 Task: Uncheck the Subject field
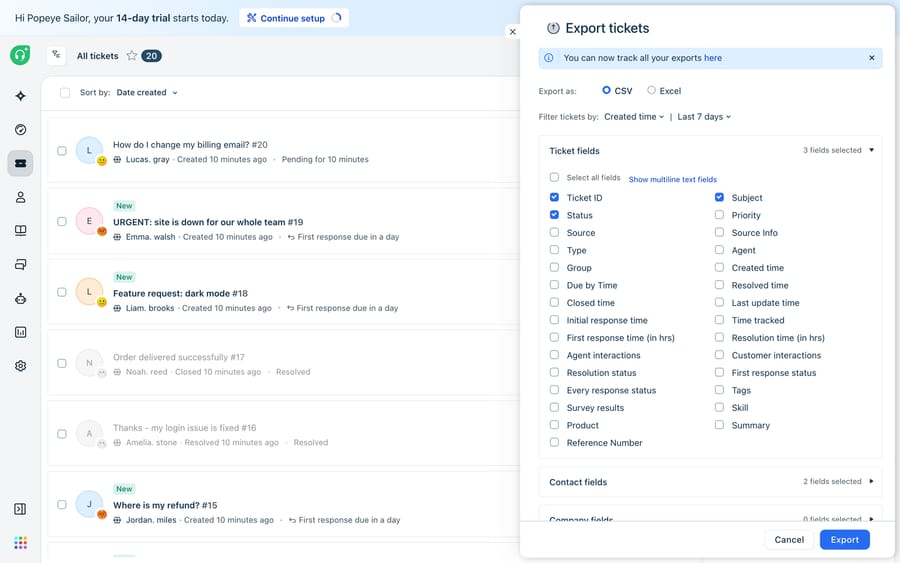[x=719, y=197]
